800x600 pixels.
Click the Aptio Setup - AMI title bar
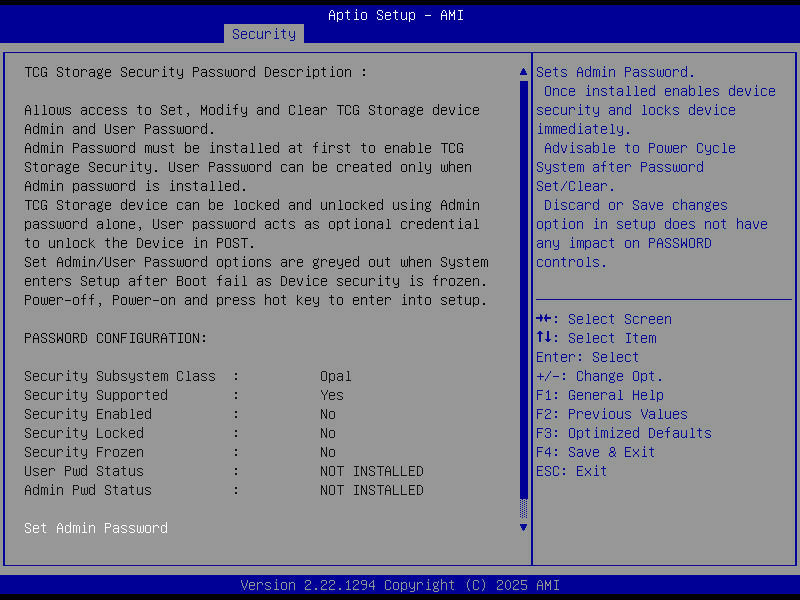[x=395, y=14]
